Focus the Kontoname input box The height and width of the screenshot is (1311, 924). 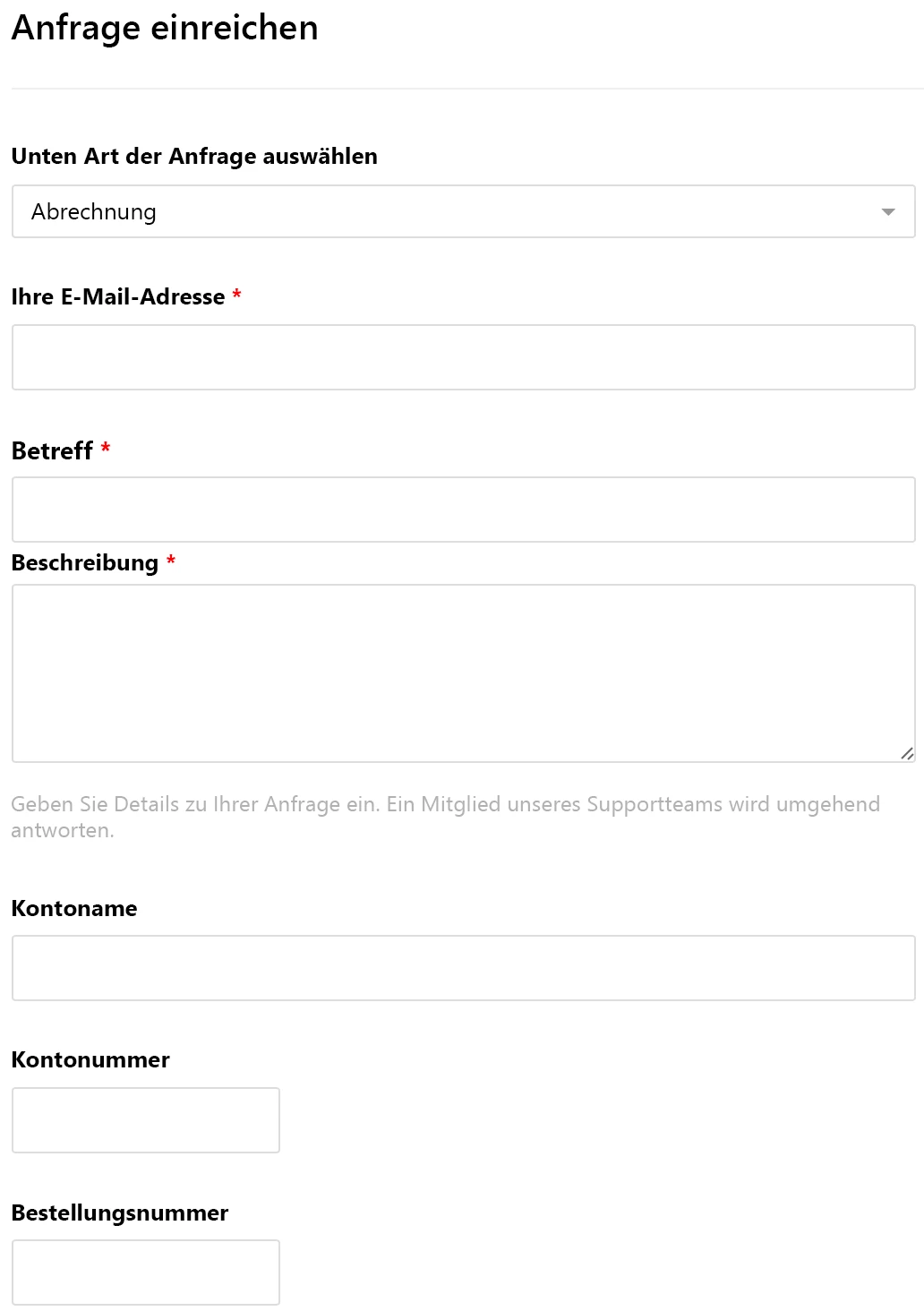[x=463, y=968]
